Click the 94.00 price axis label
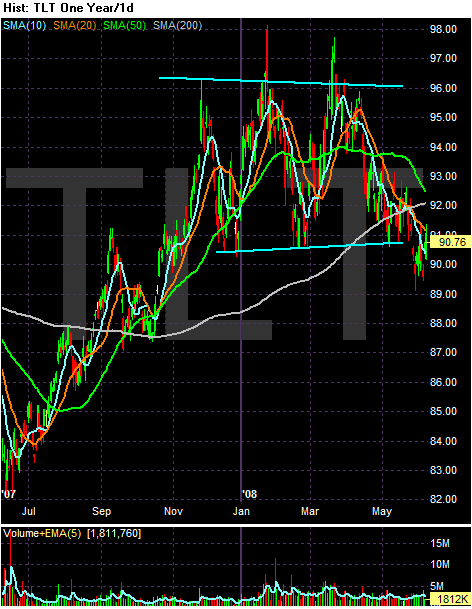Image resolution: width=472 pixels, height=609 pixels. click(443, 147)
